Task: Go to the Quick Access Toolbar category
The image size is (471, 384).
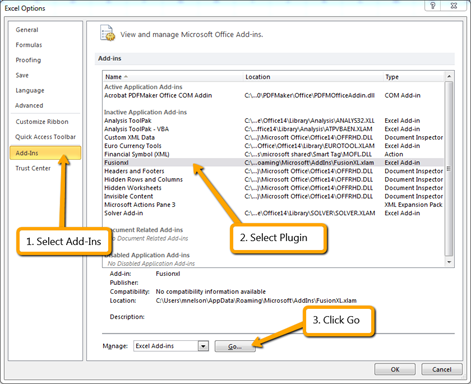Action: pos(45,137)
